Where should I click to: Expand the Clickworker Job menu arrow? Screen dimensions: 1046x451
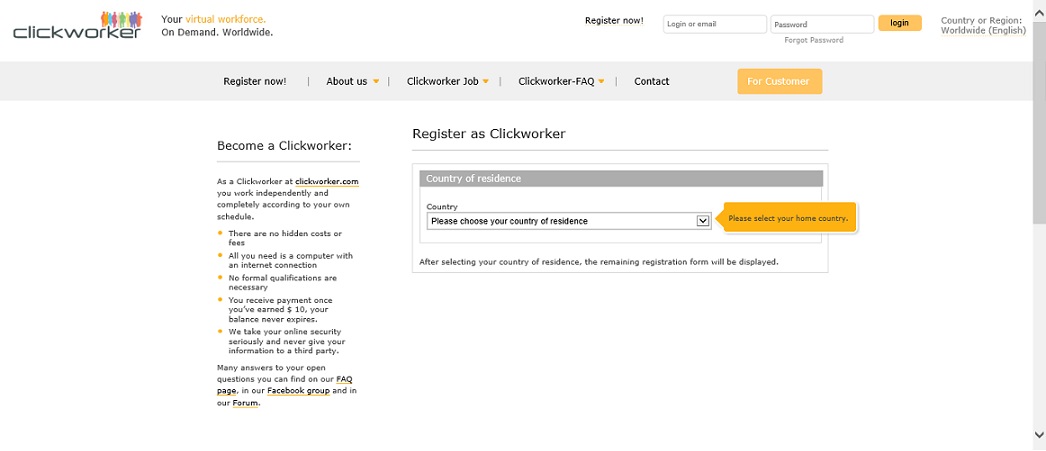[485, 81]
